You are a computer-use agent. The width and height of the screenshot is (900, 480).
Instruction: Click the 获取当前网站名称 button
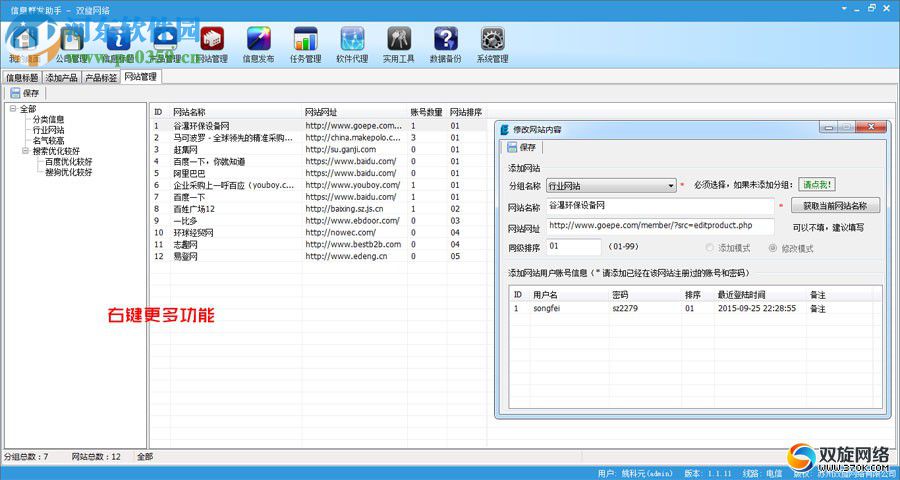point(835,206)
